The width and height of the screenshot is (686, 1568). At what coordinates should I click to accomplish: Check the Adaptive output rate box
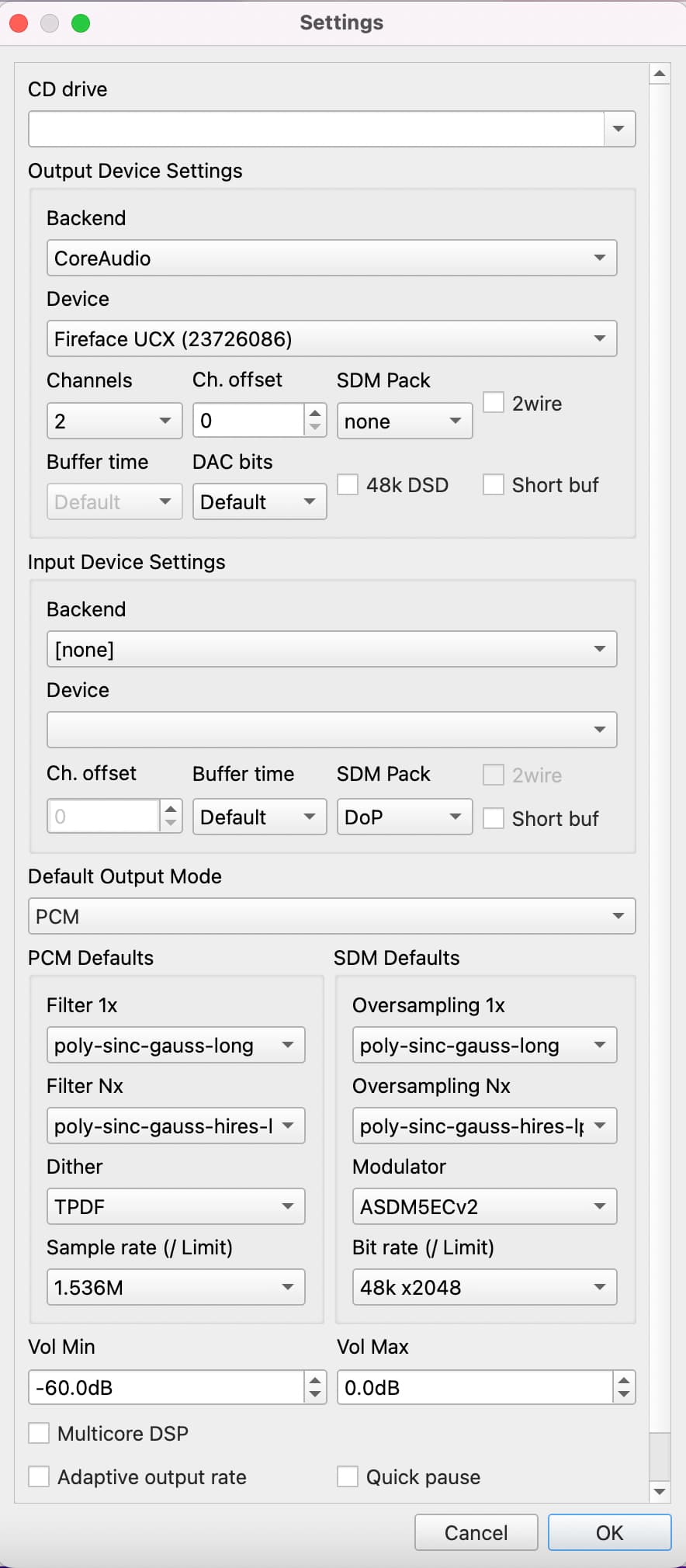[x=39, y=1476]
